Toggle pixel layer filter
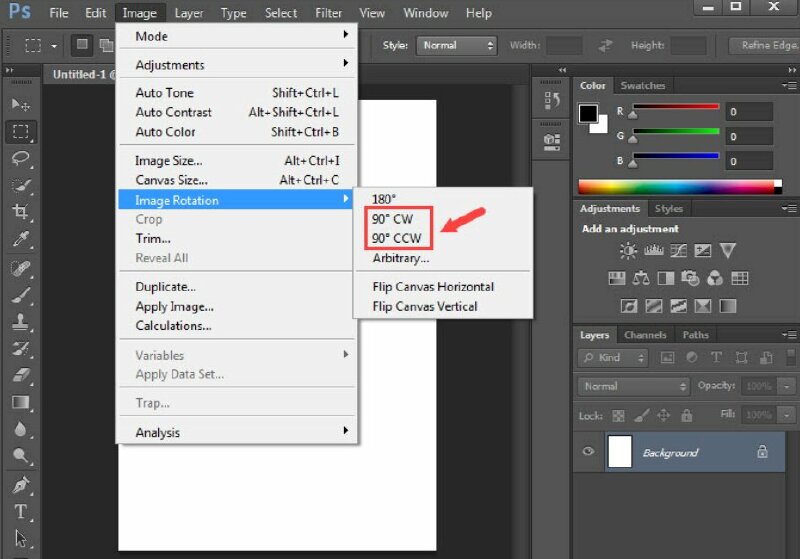 tap(667, 358)
